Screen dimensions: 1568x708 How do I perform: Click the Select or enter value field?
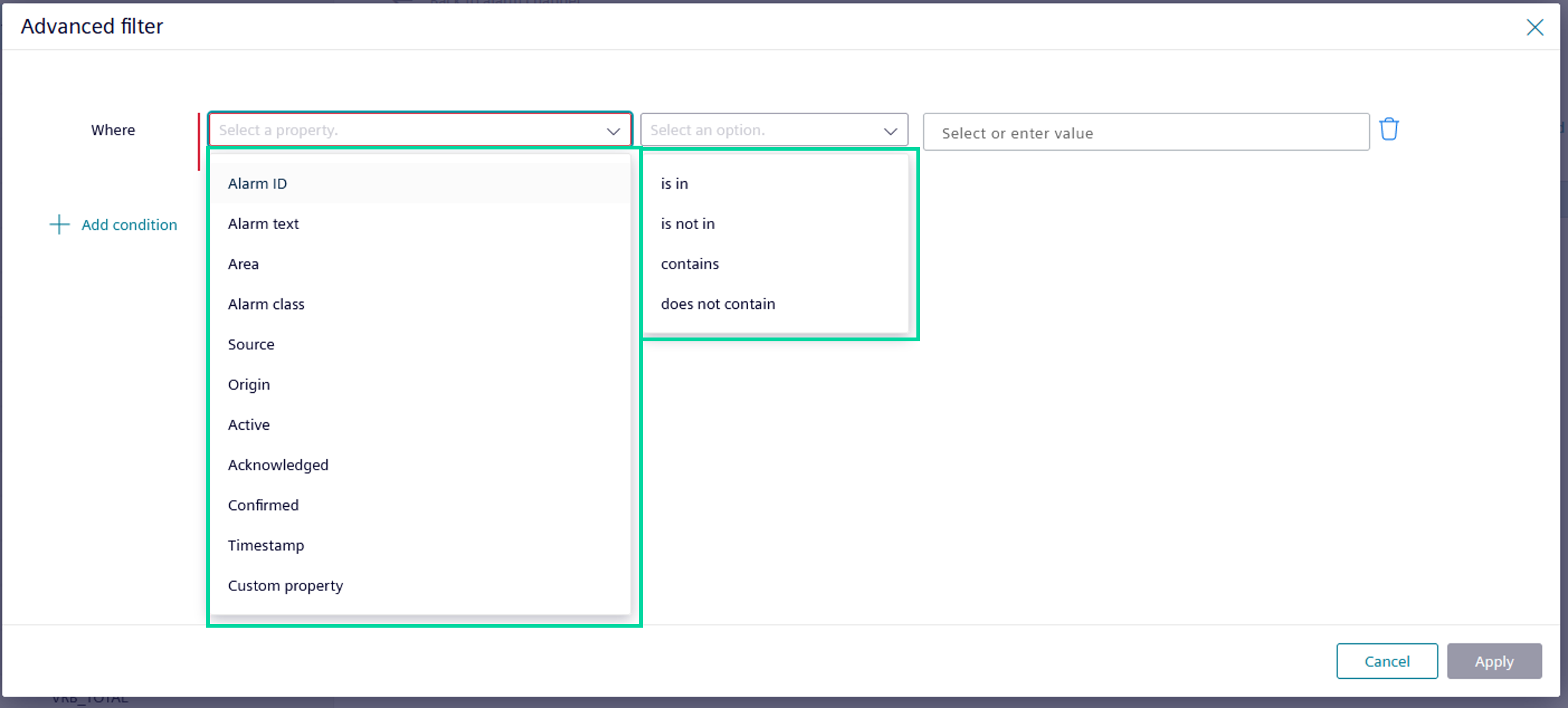(x=1146, y=132)
